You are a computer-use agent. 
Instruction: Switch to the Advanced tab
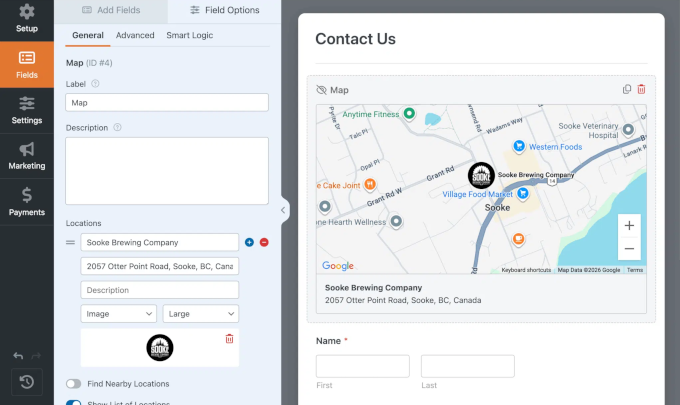coord(135,35)
